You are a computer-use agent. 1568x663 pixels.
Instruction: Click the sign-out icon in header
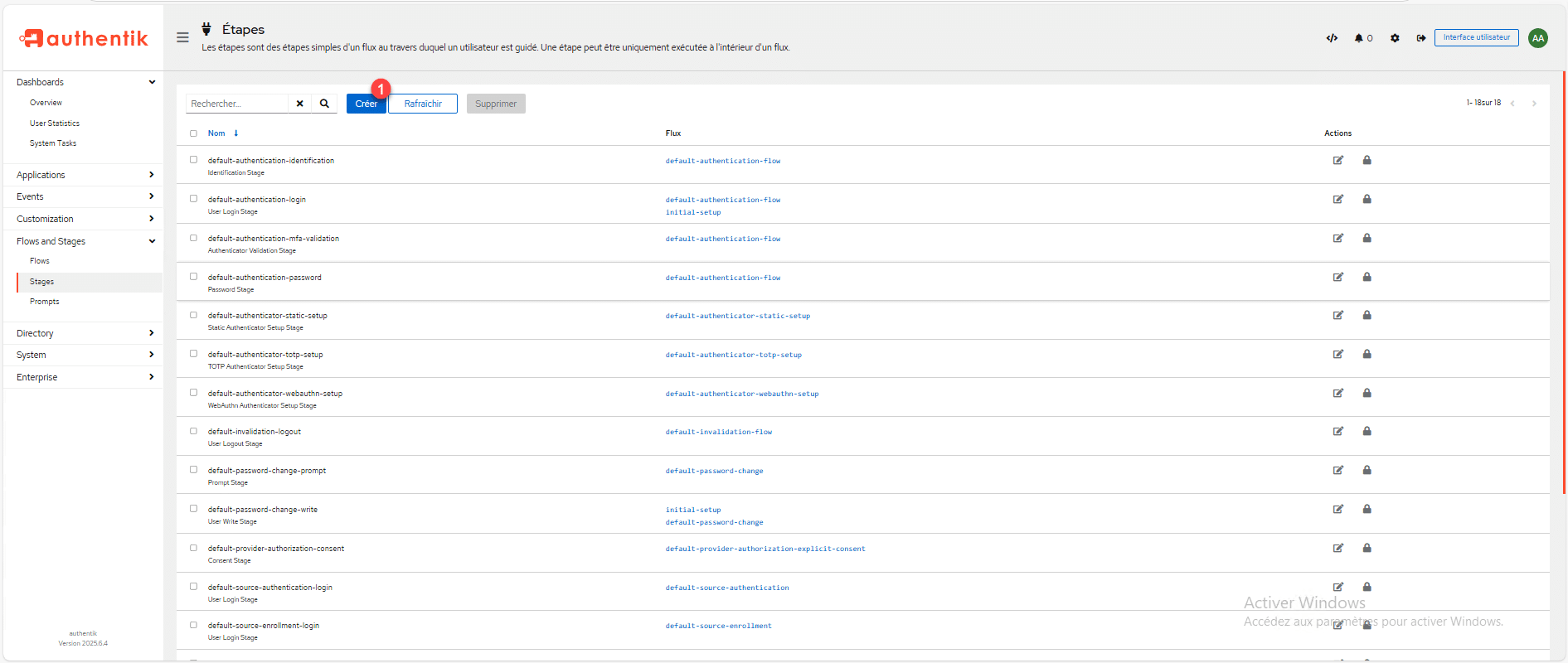click(x=1421, y=38)
